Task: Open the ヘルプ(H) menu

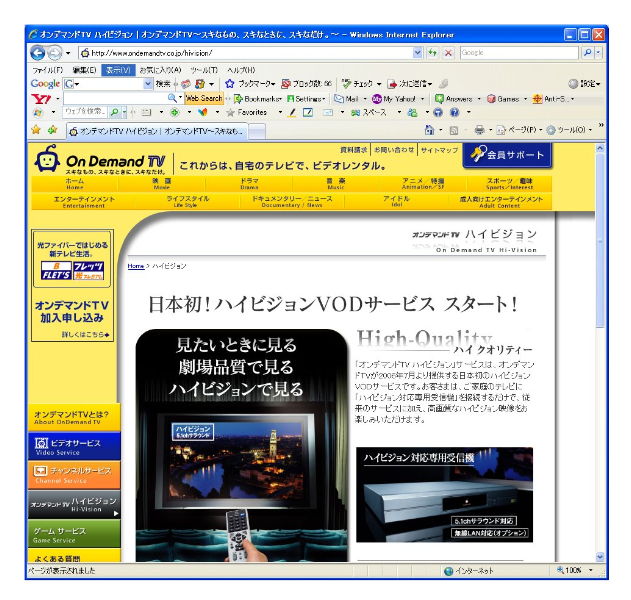Action: click(241, 70)
